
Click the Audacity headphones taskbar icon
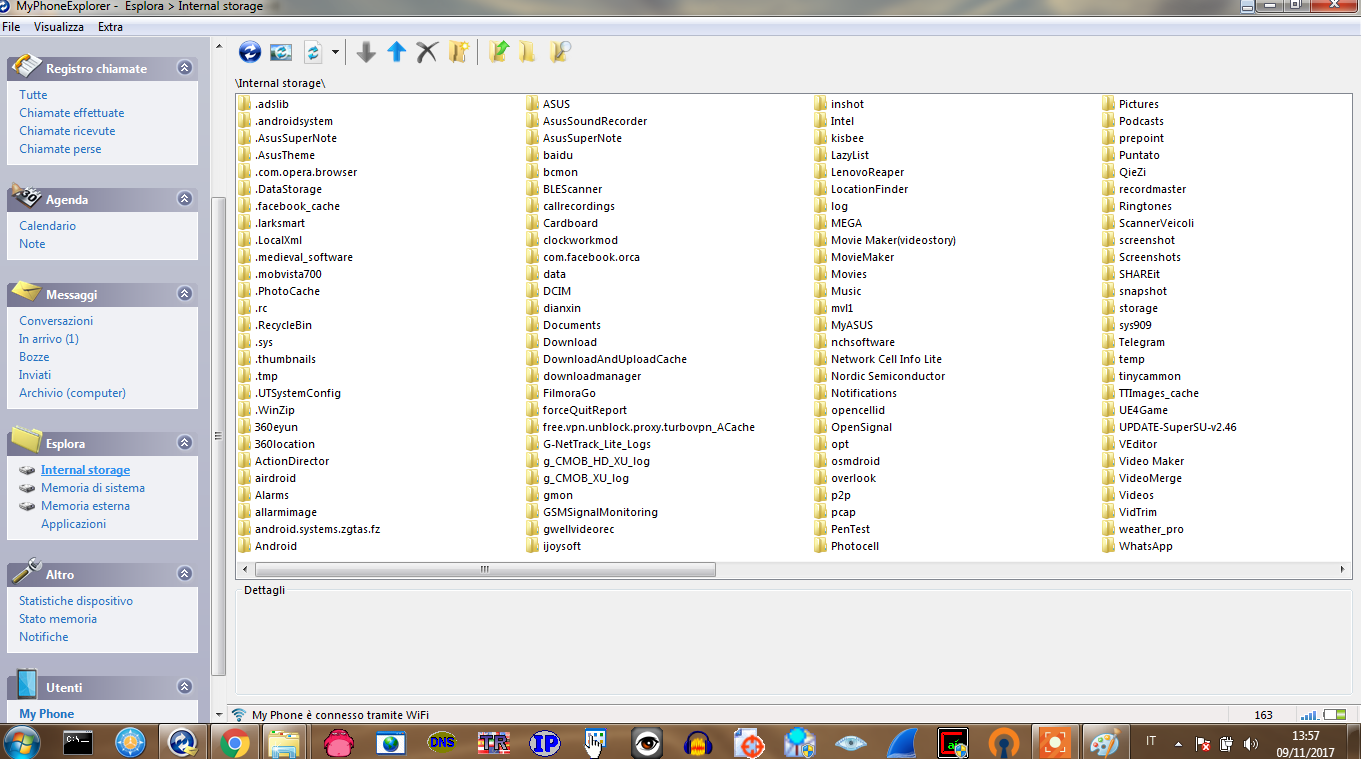pyautogui.click(x=697, y=743)
